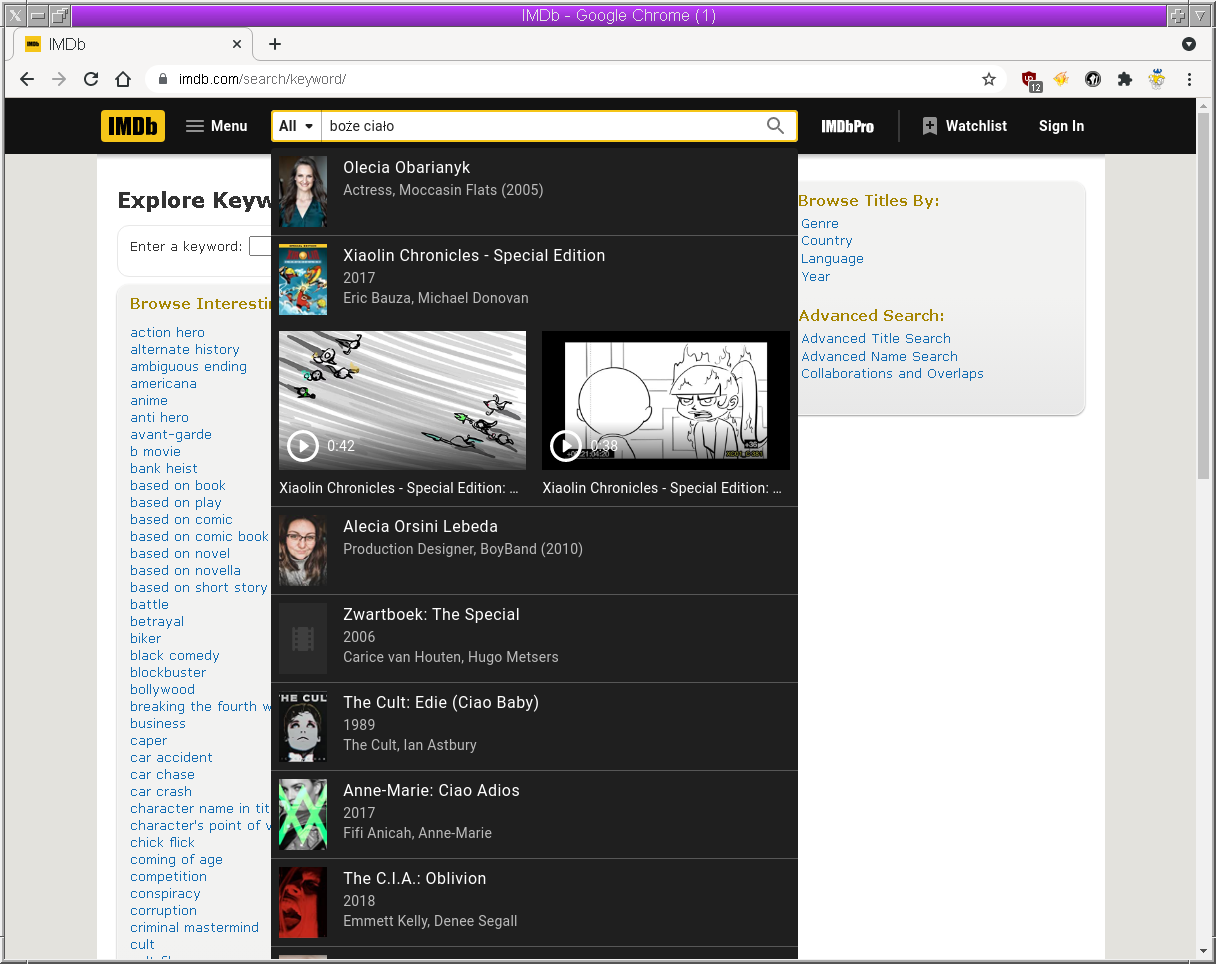This screenshot has width=1216, height=964.
Task: Click the round gray extension icon
Action: 1093,79
